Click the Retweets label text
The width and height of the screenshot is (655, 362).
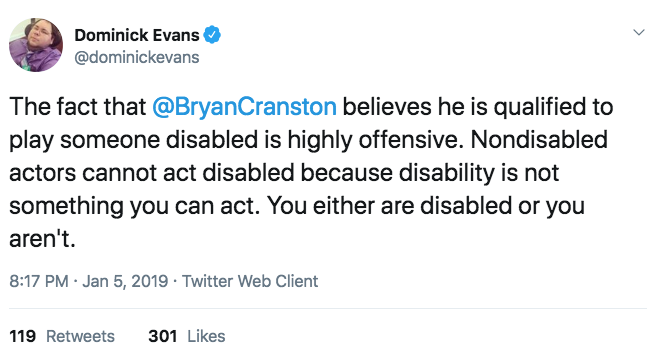click(x=80, y=336)
